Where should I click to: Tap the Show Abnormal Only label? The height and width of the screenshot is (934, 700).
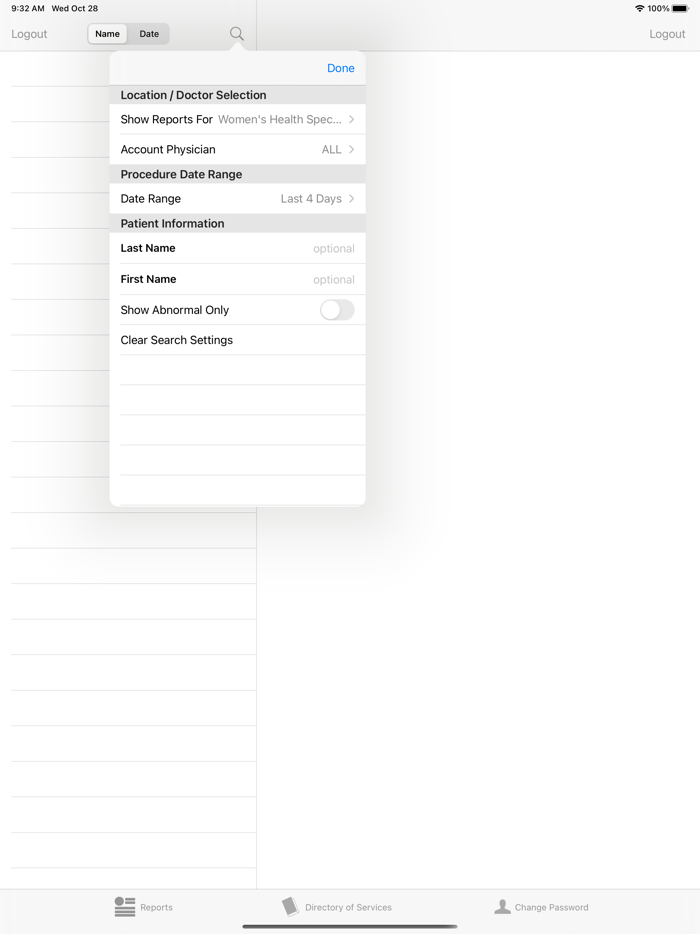click(x=175, y=310)
